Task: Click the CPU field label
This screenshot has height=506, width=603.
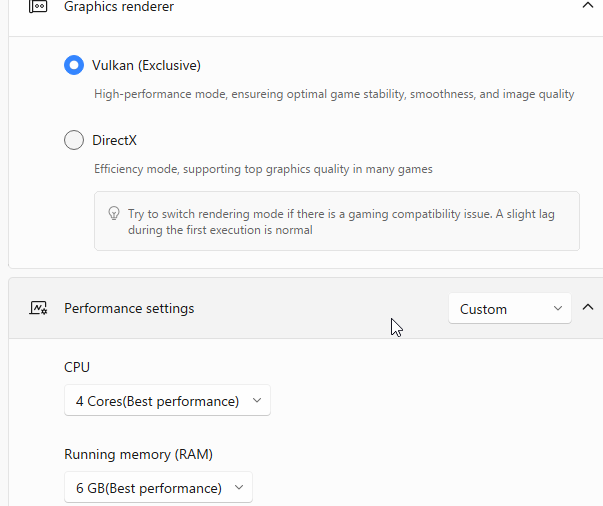Action: (x=77, y=368)
